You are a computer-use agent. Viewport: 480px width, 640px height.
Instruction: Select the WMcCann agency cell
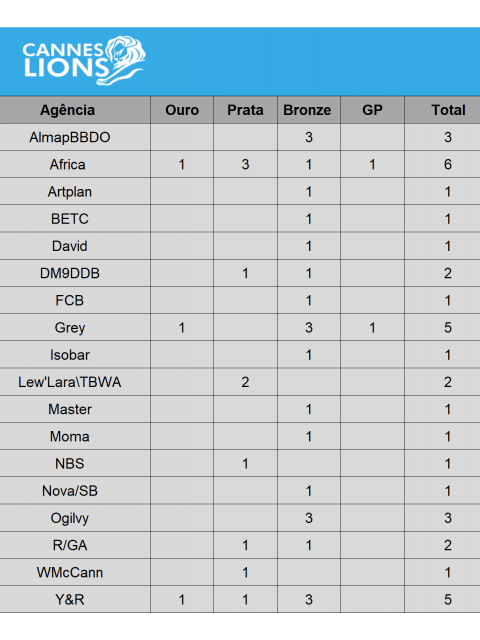click(x=75, y=572)
